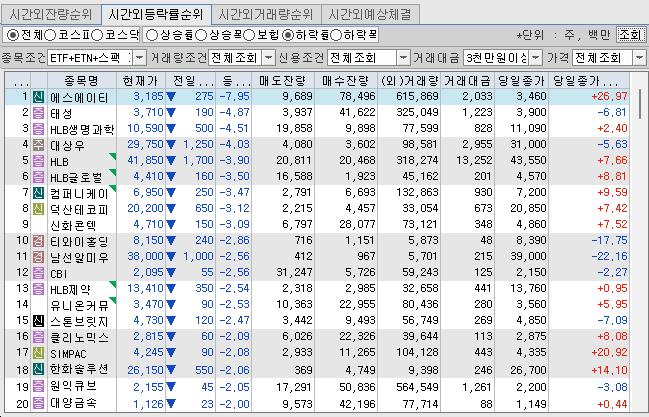This screenshot has width=649, height=417.
Task: Click the 주 badge beside 대상우
Action: coord(38,145)
